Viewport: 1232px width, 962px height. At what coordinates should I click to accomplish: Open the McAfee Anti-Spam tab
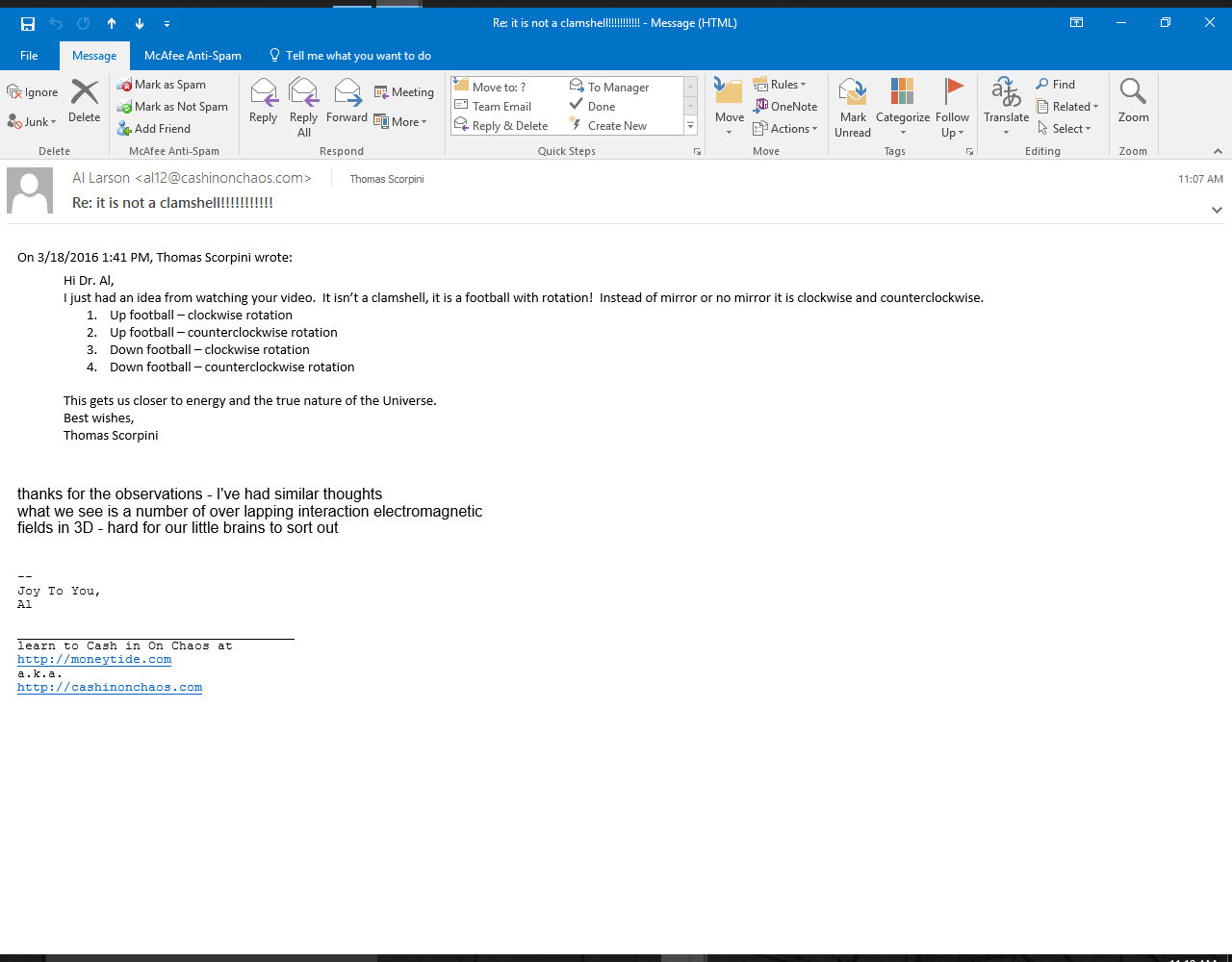(192, 56)
